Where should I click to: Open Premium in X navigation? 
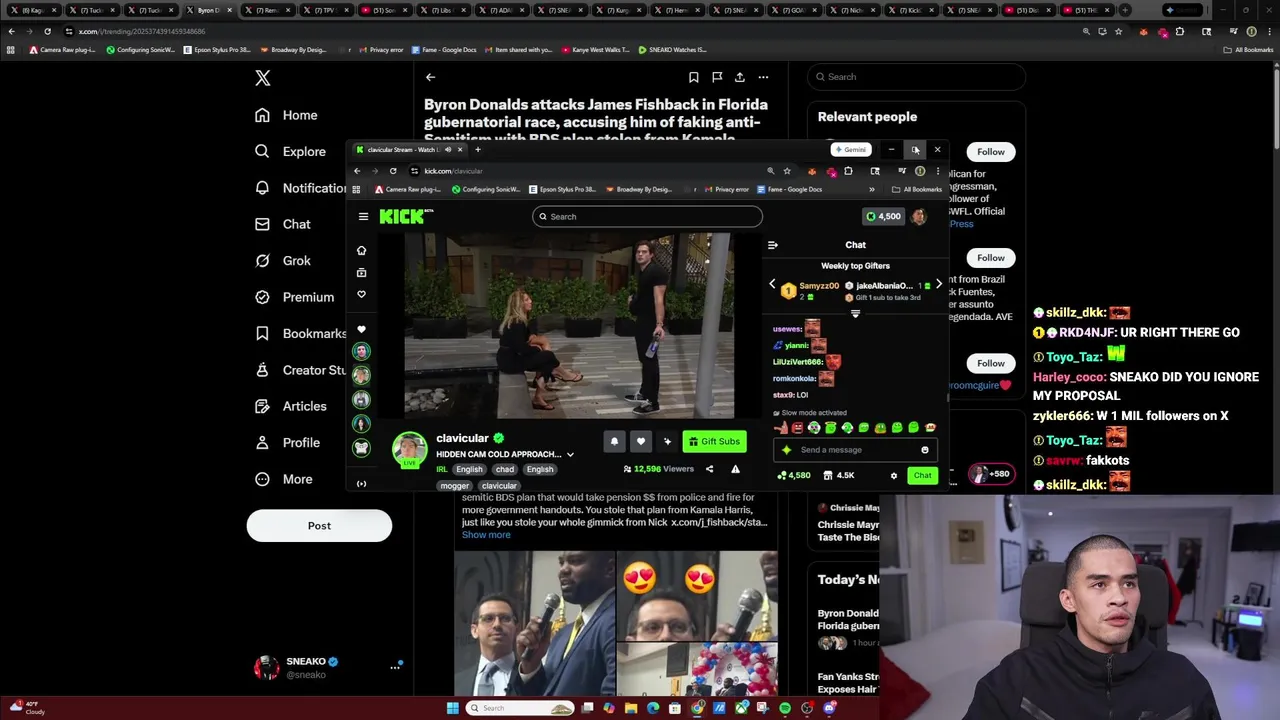pos(294,297)
